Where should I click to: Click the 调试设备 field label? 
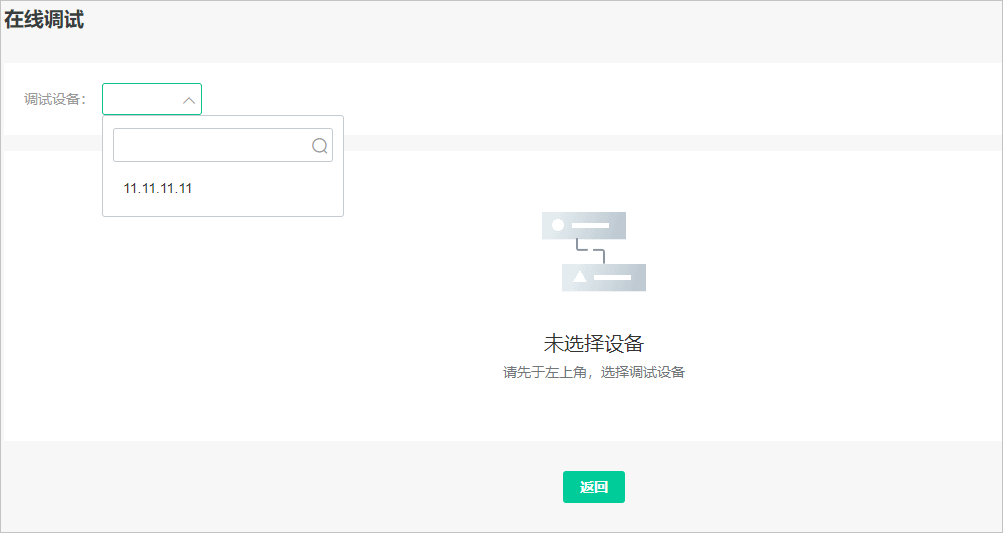pos(55,100)
